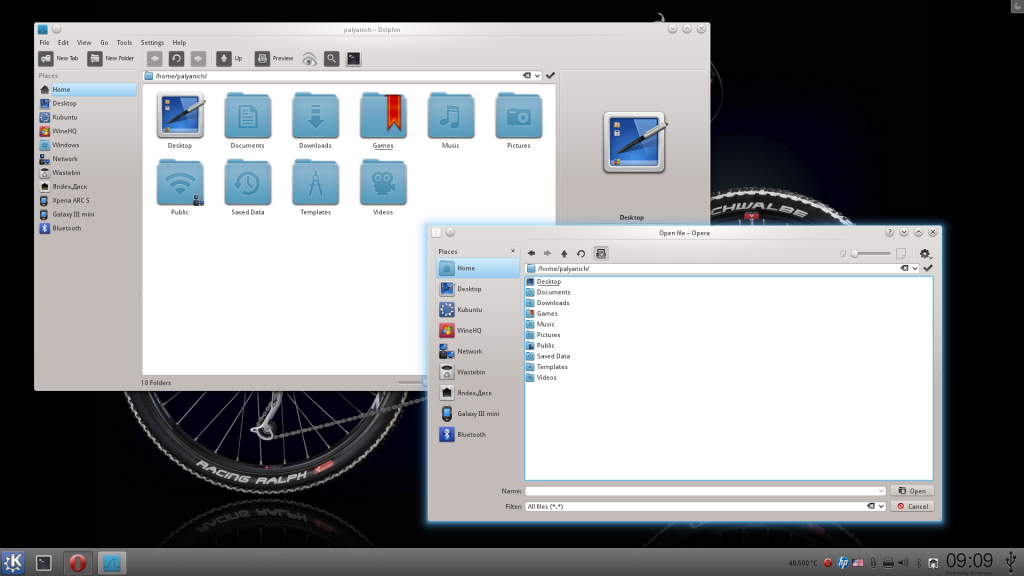Create a New Folder in Dolphin

(x=111, y=59)
